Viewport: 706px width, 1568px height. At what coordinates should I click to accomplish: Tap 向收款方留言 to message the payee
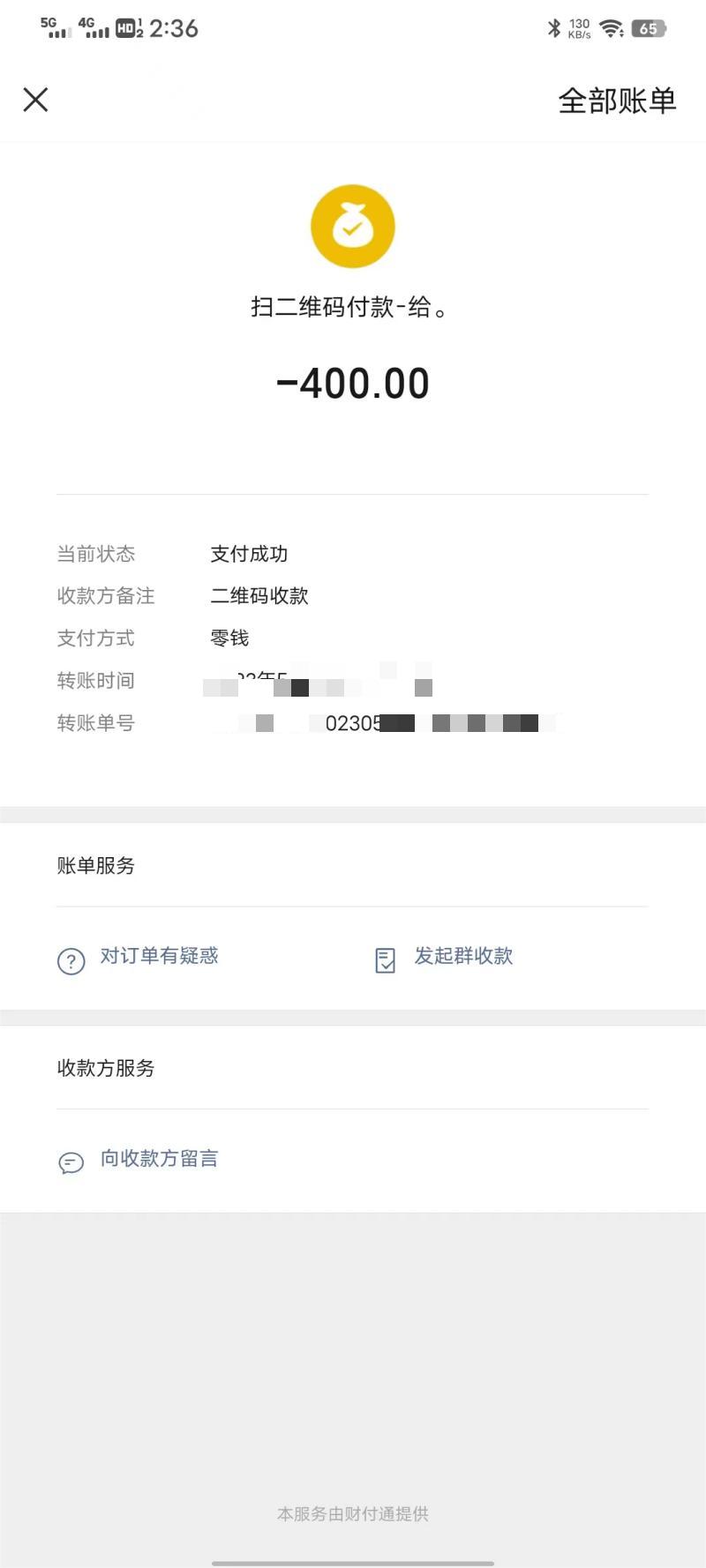click(x=160, y=1159)
